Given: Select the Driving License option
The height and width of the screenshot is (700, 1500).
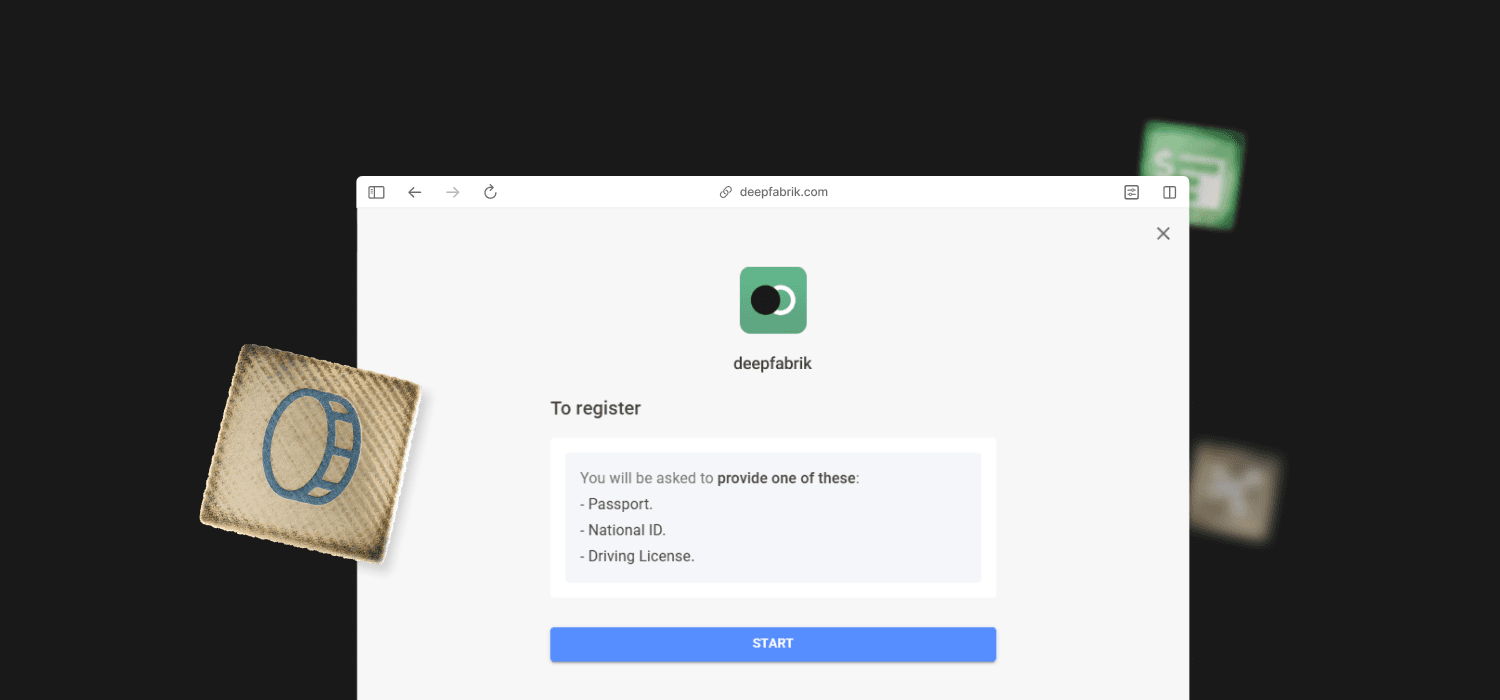Looking at the screenshot, I should click(x=637, y=555).
